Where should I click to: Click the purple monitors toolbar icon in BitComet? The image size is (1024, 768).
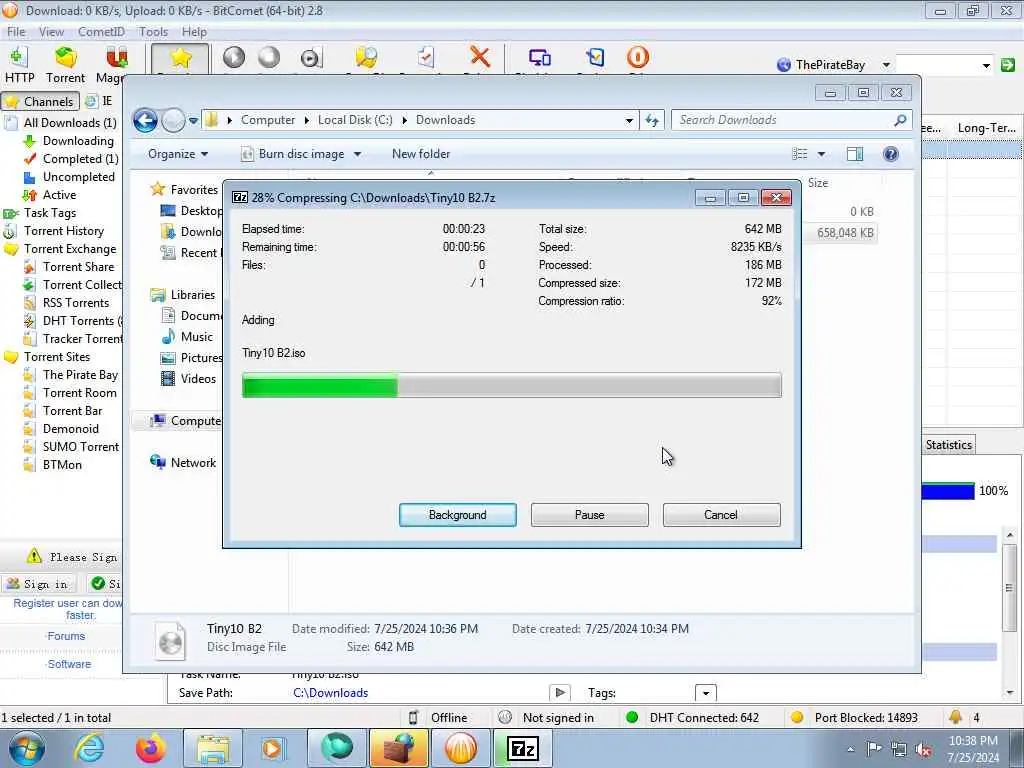(539, 57)
